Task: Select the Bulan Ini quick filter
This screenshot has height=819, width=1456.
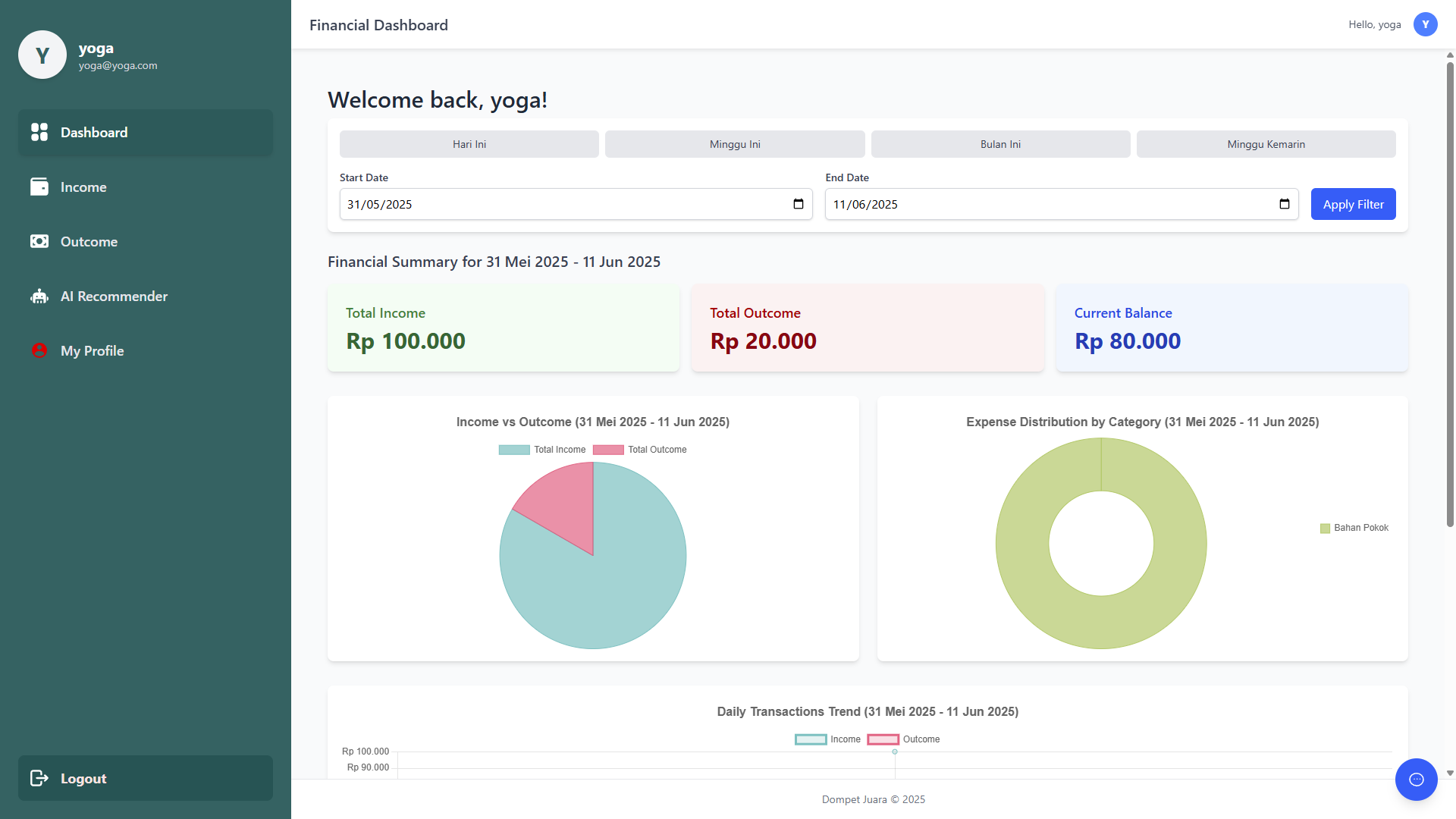Action: click(x=1000, y=144)
